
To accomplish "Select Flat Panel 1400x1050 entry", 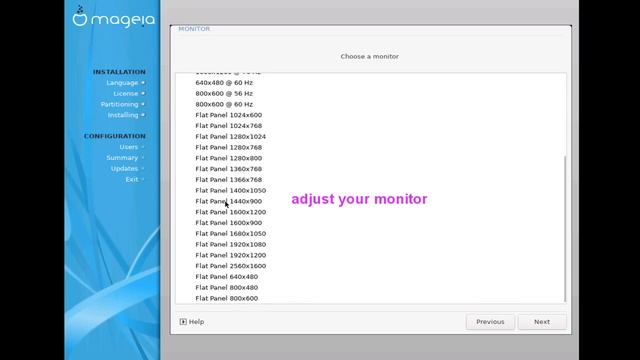I will coord(231,191).
